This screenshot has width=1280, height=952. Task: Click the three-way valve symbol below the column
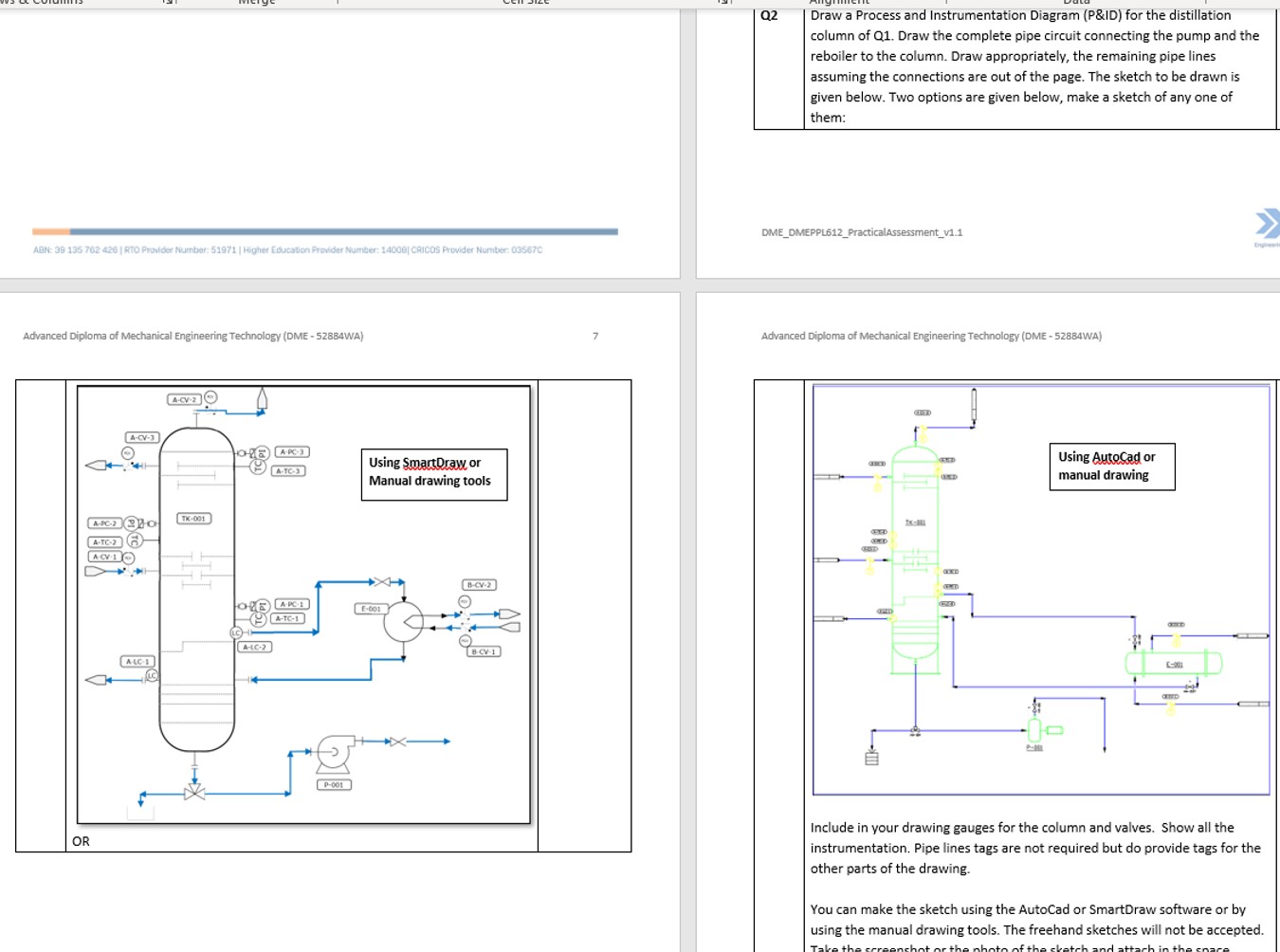coord(194,791)
